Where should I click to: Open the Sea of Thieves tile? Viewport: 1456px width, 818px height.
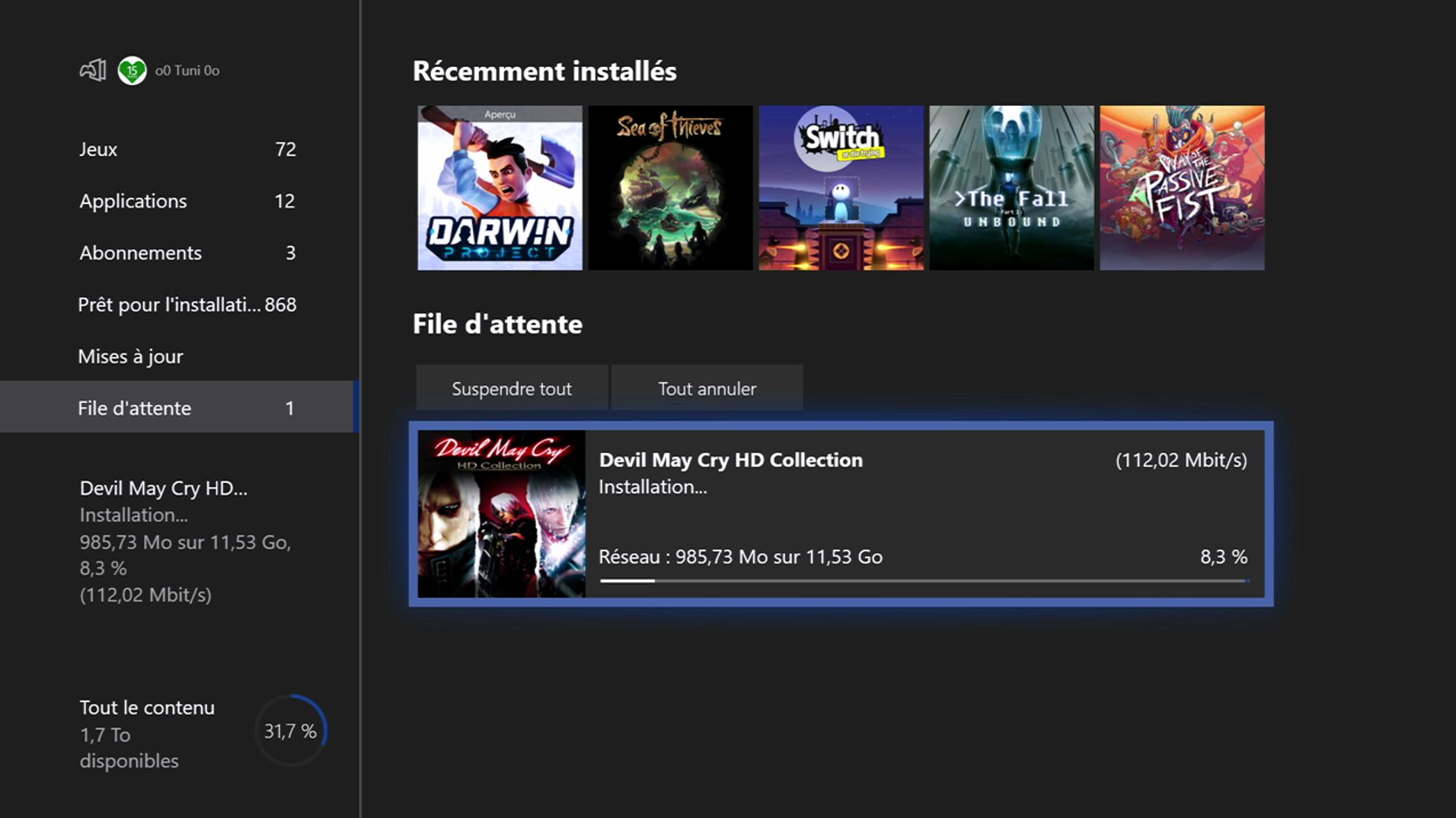point(670,188)
